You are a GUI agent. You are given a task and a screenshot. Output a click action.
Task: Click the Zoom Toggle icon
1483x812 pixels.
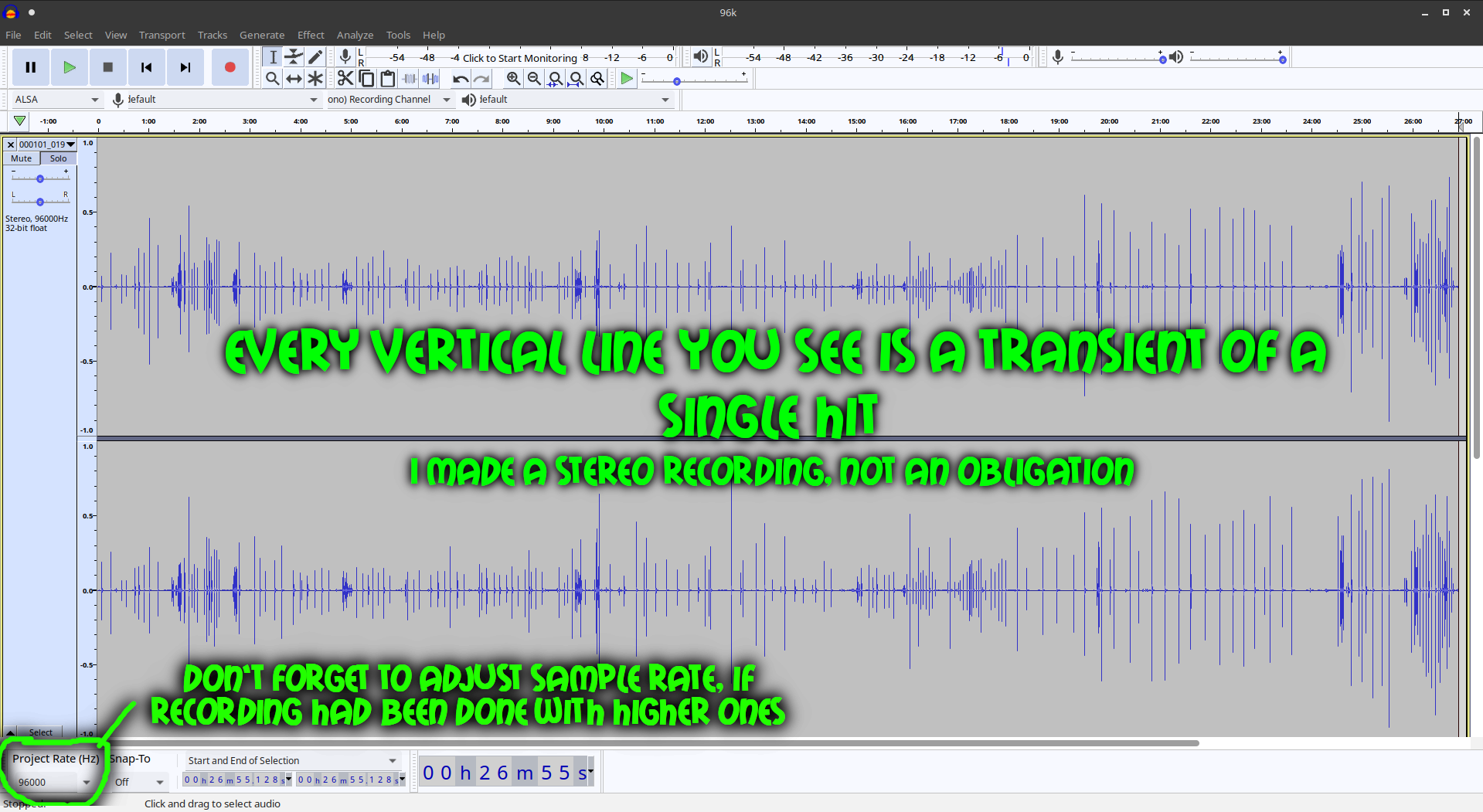pos(597,78)
